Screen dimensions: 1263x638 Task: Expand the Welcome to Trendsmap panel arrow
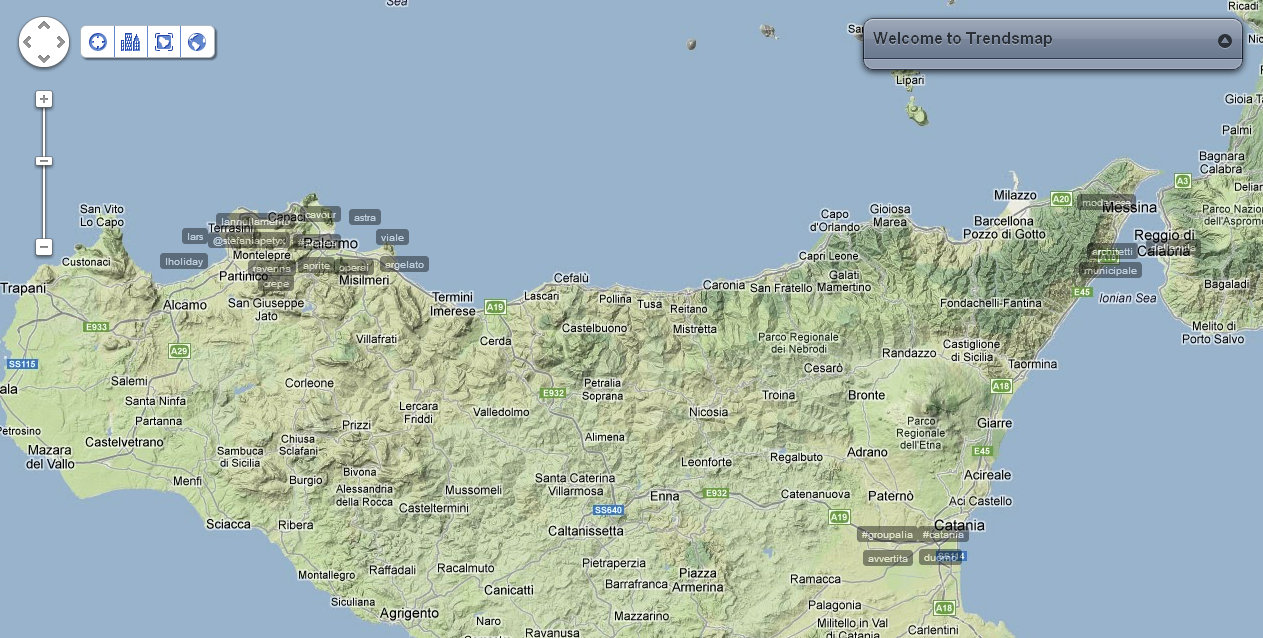(x=1224, y=41)
